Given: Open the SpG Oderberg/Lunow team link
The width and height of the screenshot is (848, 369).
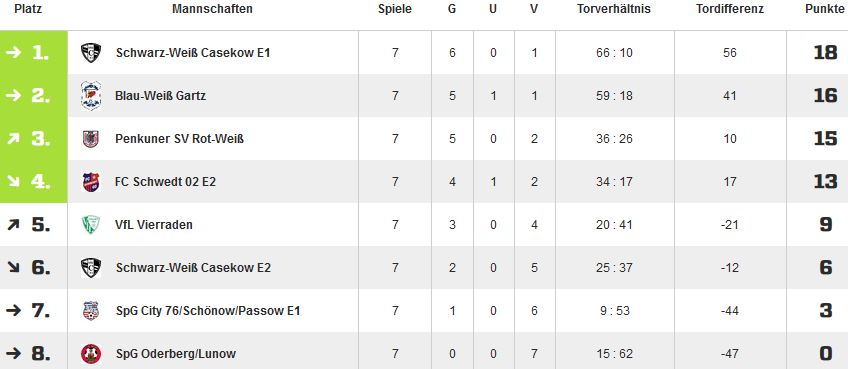Looking at the screenshot, I should [x=176, y=354].
